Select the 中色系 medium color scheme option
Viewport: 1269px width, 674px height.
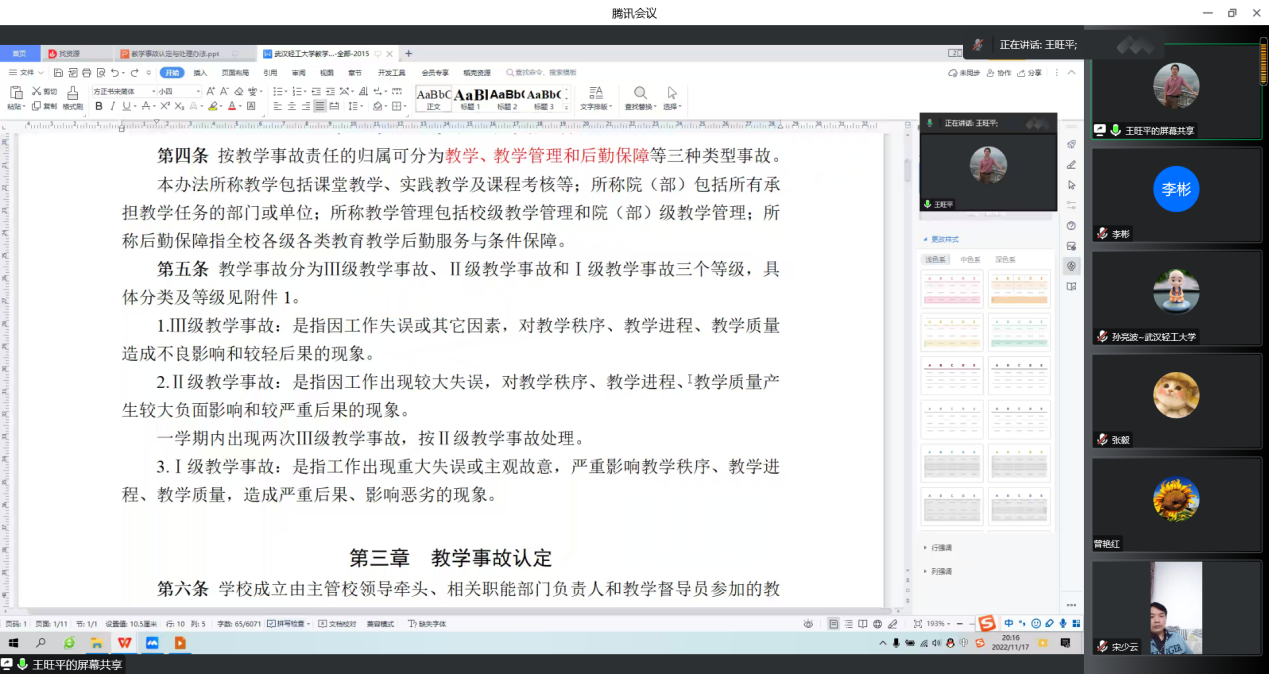pyautogui.click(x=970, y=260)
